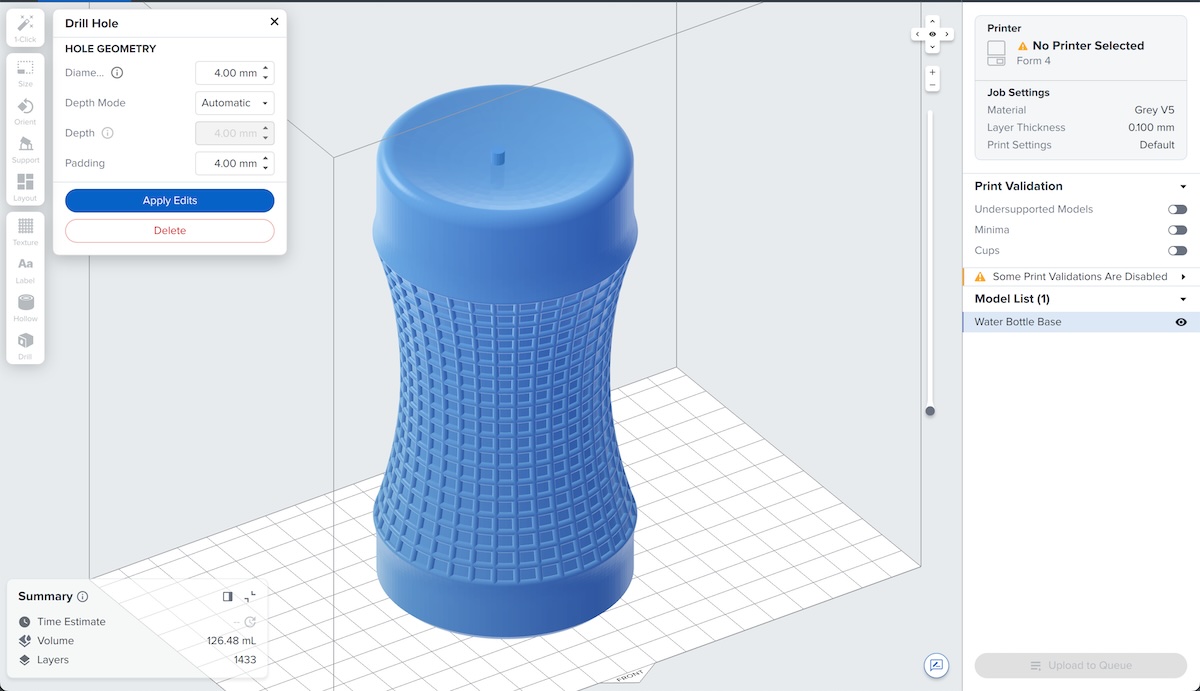Hide the Water Bottle Base model
Screen dimensions: 1200x691
coord(1181,321)
